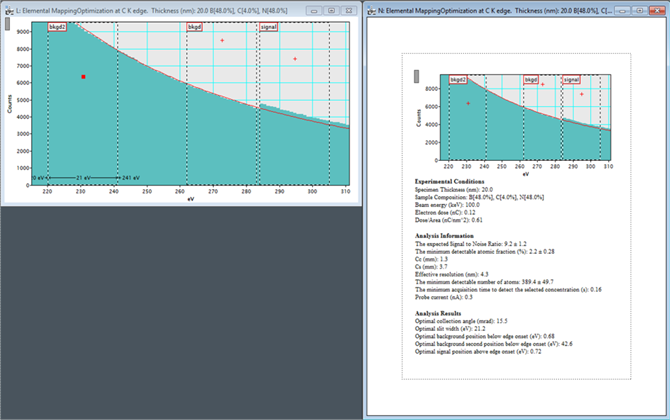Click the red cross in L window's signal region

coord(295,59)
